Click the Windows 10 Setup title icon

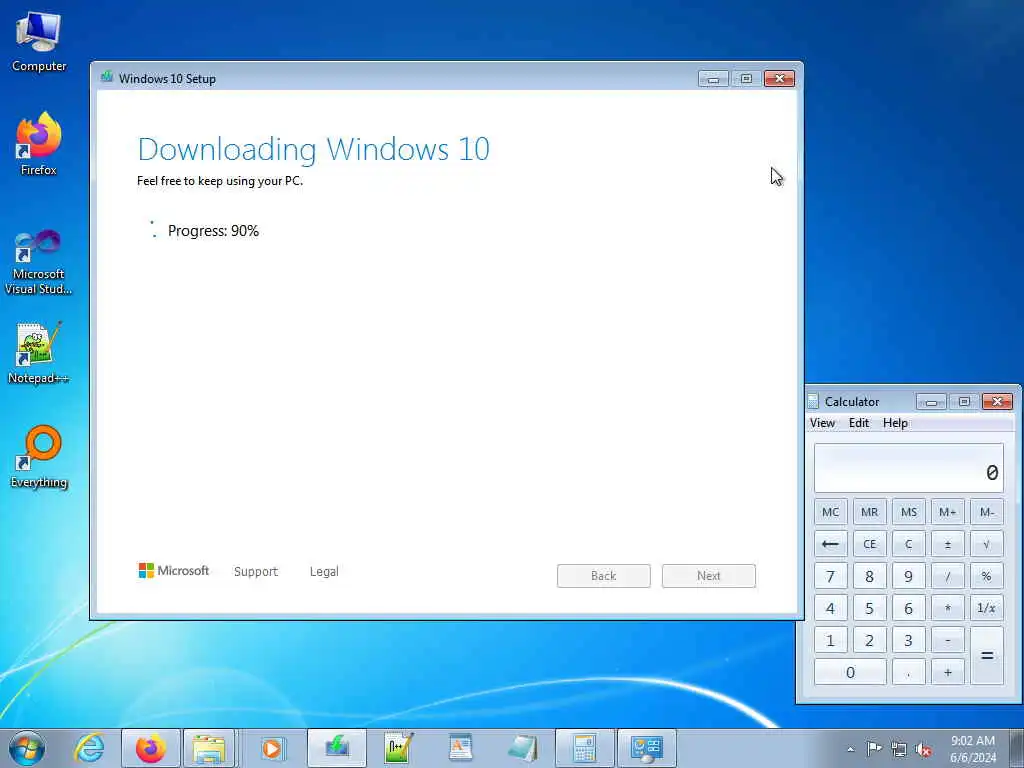[x=107, y=78]
